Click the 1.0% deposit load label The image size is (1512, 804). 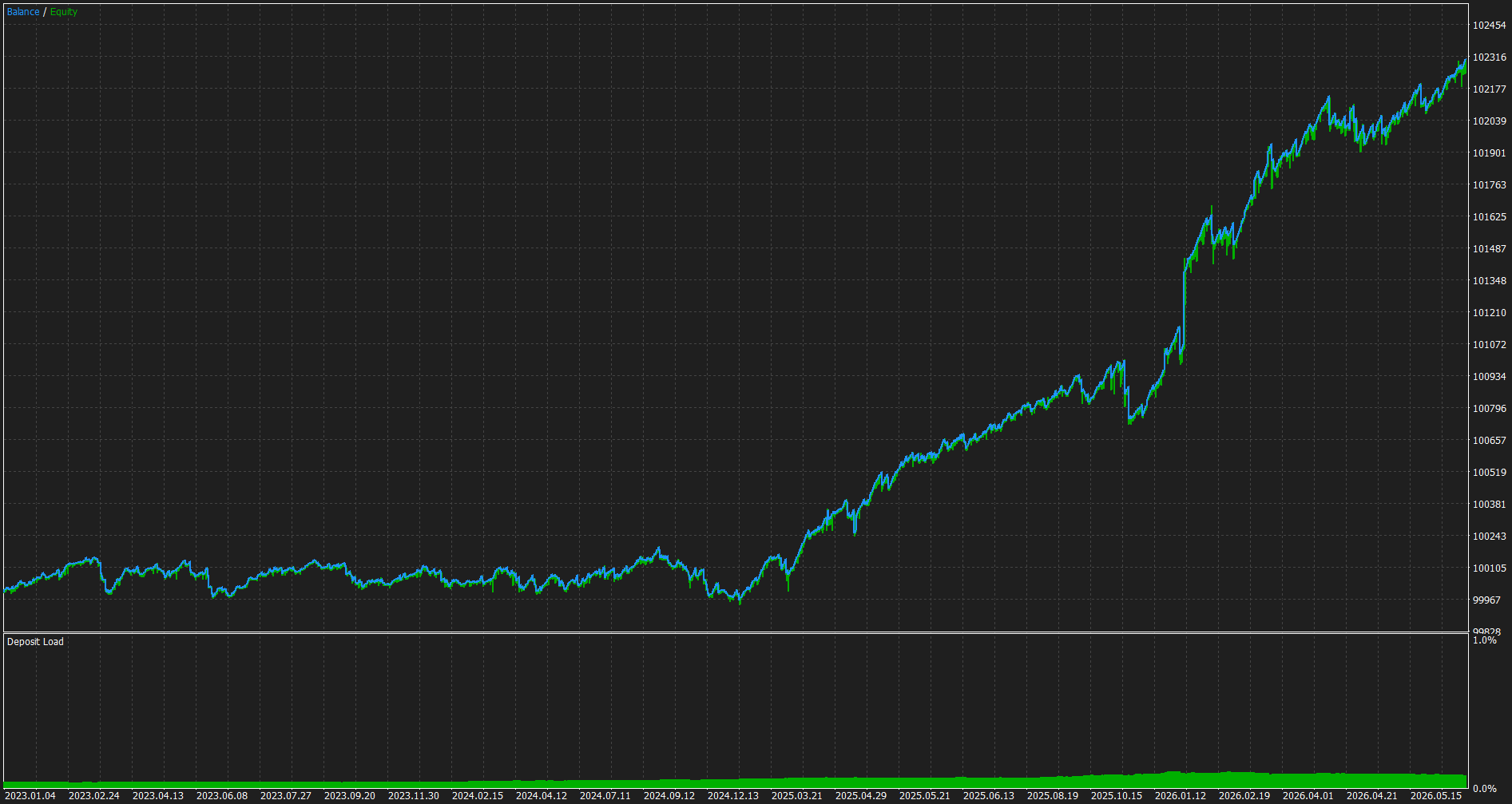1485,640
